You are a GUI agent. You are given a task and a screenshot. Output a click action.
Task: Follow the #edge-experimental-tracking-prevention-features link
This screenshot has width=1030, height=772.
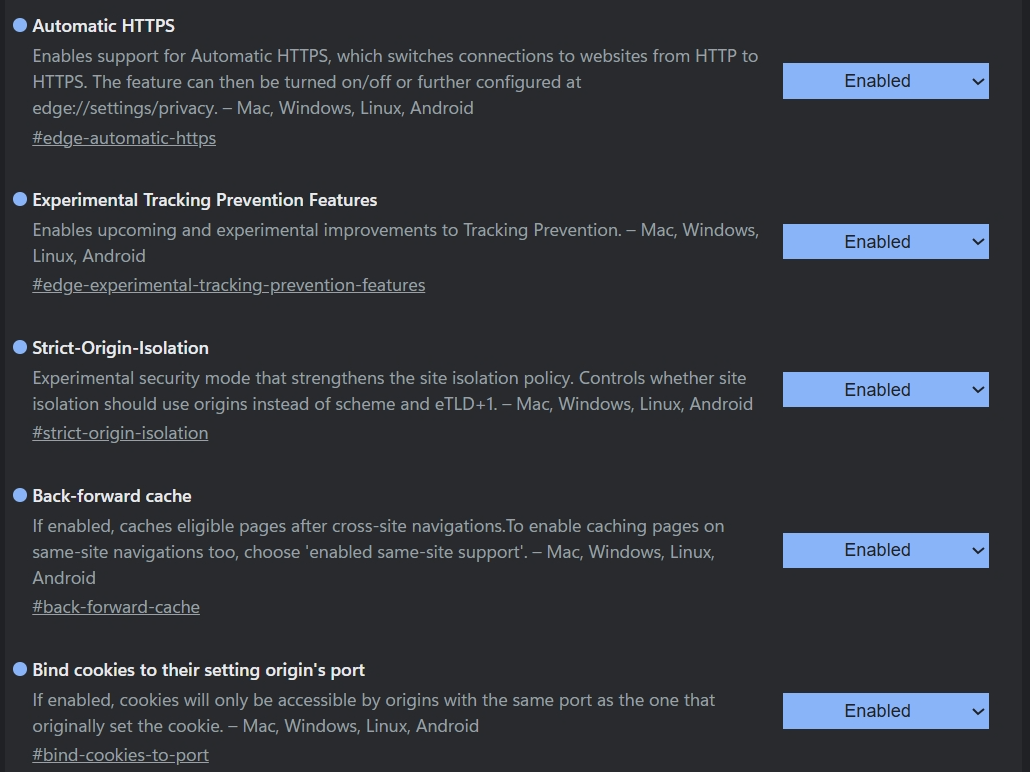click(x=229, y=285)
